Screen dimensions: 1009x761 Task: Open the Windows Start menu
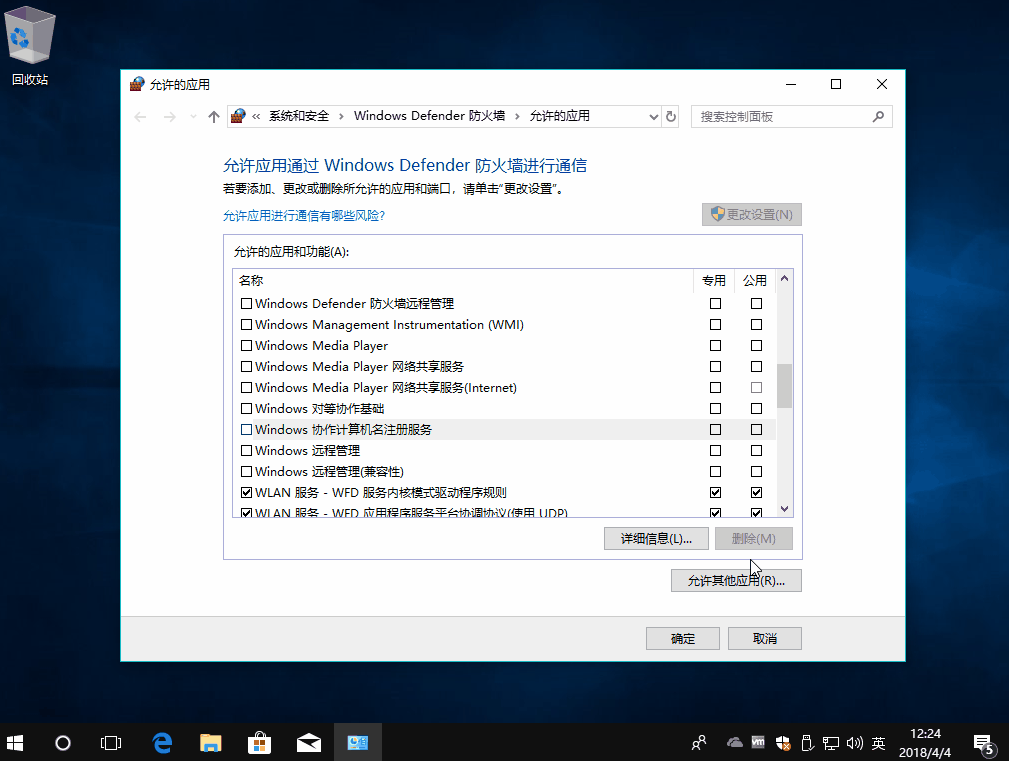point(15,743)
